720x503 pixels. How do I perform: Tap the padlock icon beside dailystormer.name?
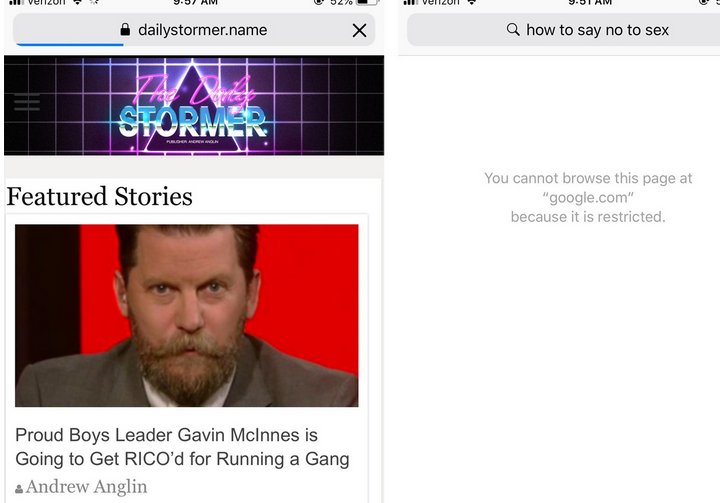click(125, 30)
